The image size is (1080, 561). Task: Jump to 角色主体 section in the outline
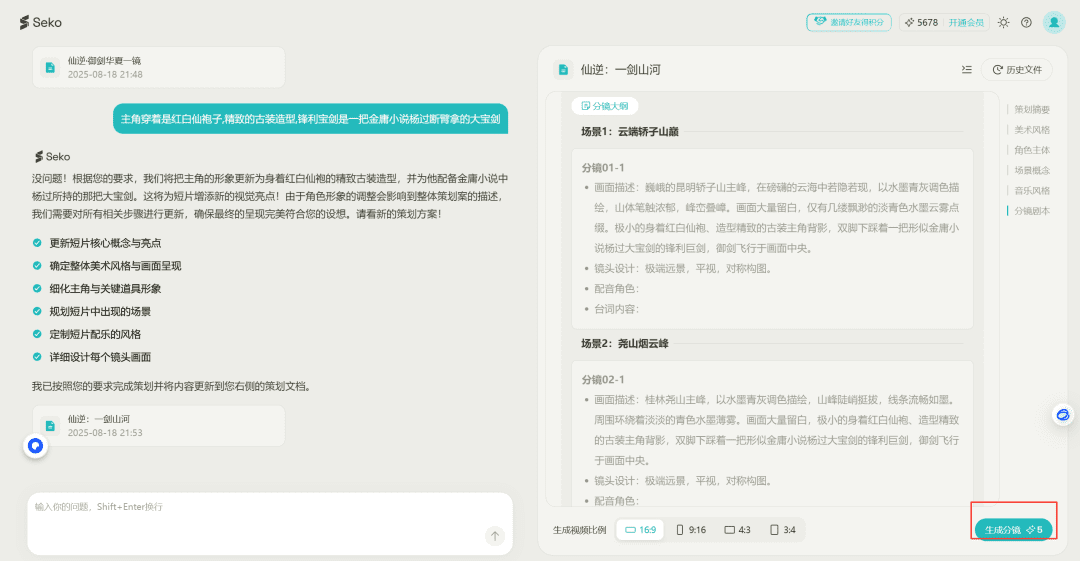click(x=1032, y=150)
